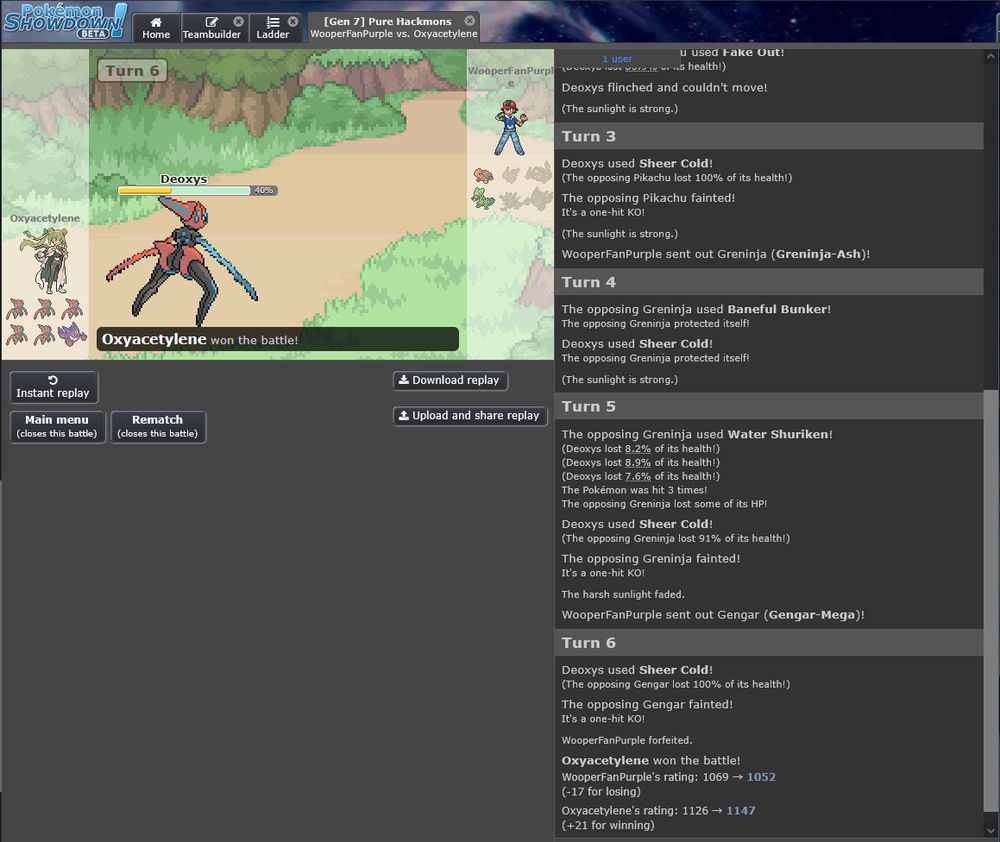Viewport: 1000px width, 842px height.
Task: Click Oxyacetylene's new rating 1147
Action: pyautogui.click(x=740, y=811)
